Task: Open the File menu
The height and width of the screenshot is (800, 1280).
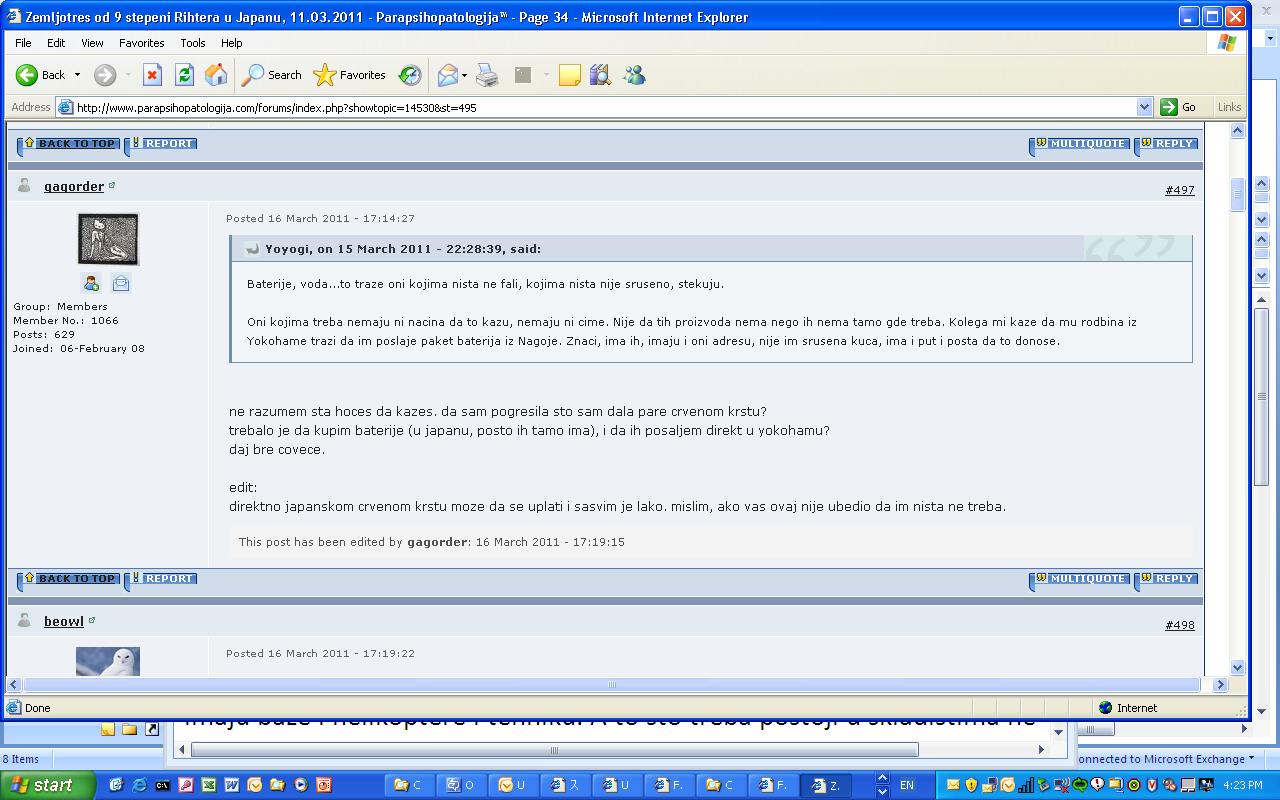Action: pyautogui.click(x=23, y=43)
